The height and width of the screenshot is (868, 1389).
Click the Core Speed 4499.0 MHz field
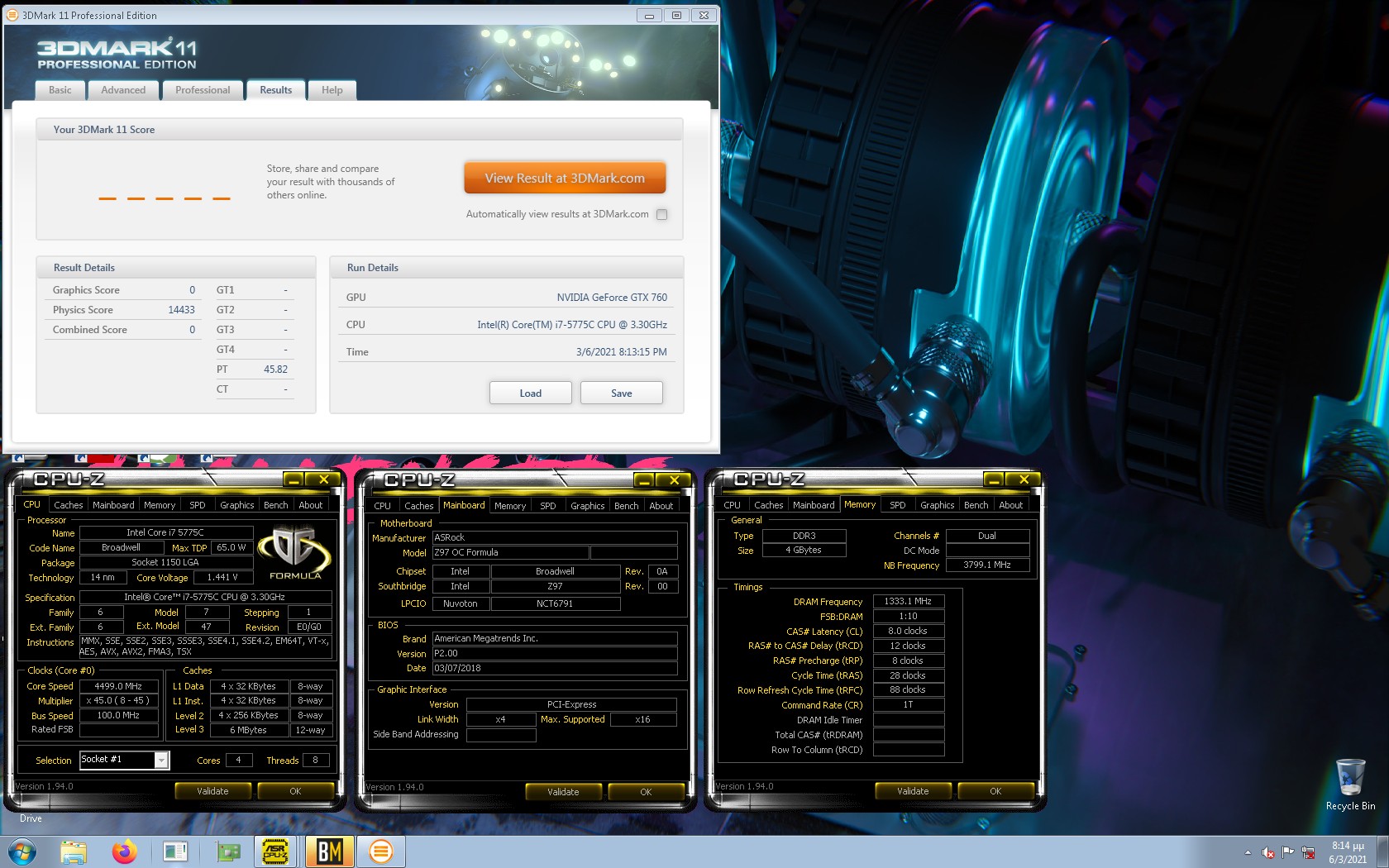[x=118, y=686]
